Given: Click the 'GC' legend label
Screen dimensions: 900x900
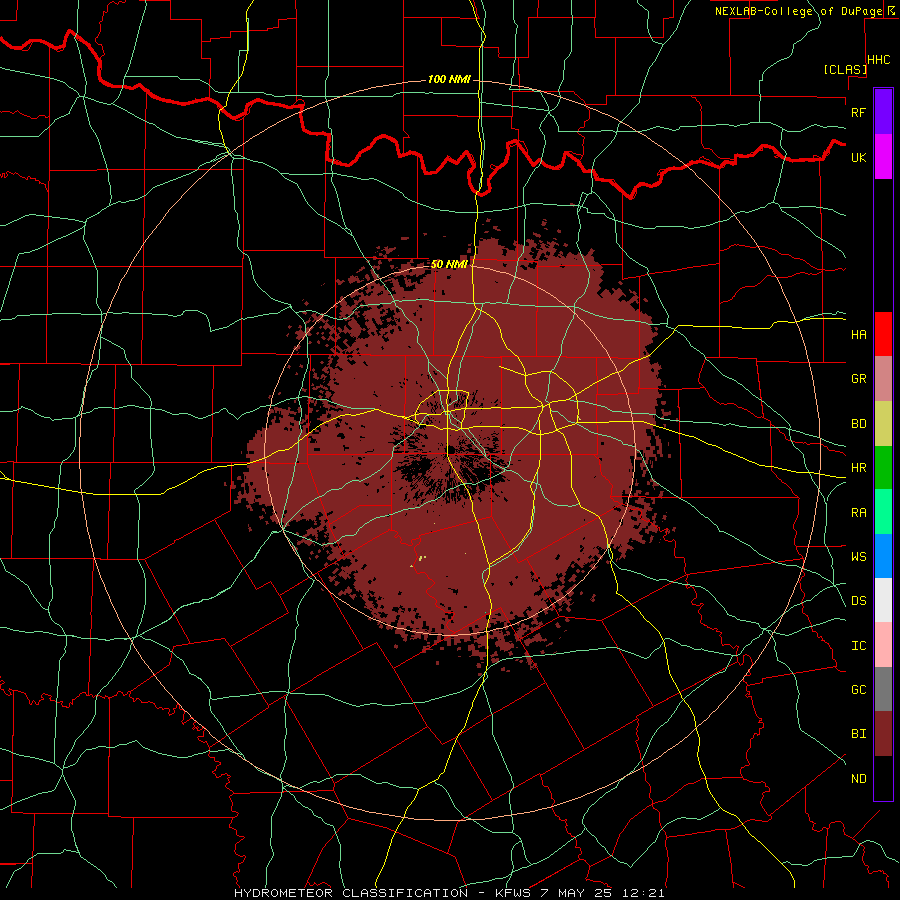Looking at the screenshot, I should [x=858, y=690].
